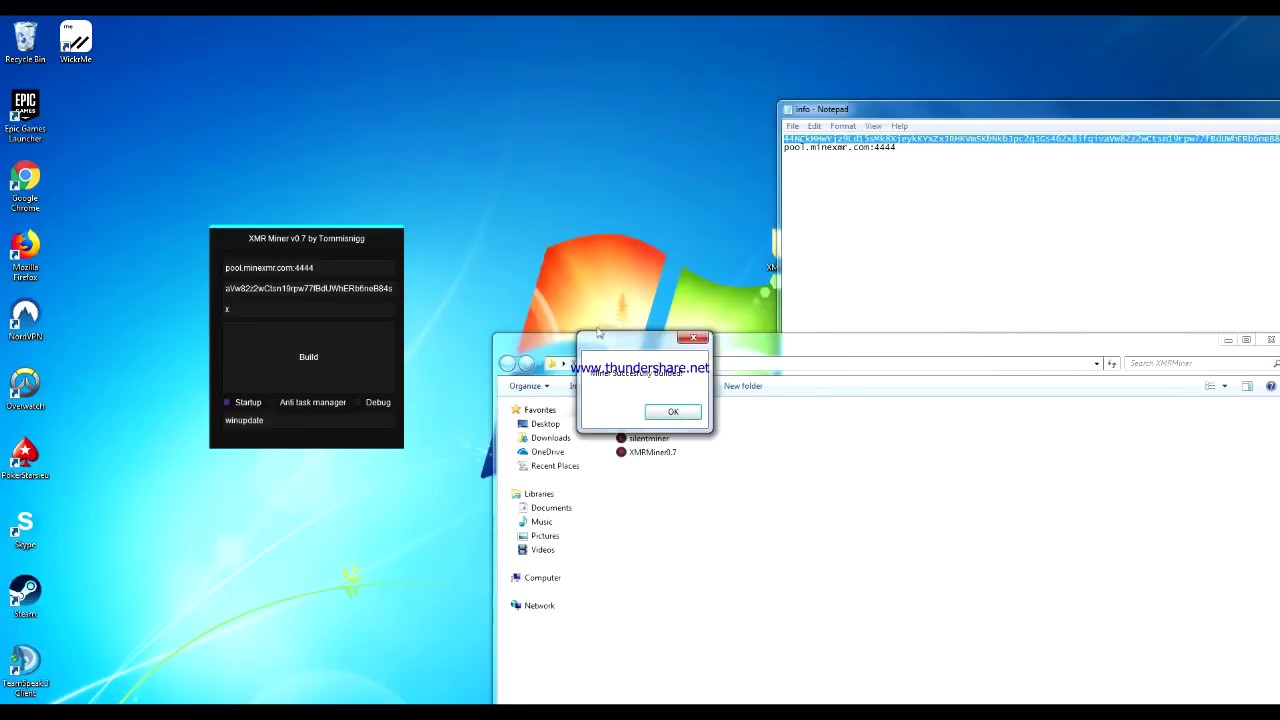Launch Steam from the desktop
Screen dimensions: 1280x720
tap(25, 598)
